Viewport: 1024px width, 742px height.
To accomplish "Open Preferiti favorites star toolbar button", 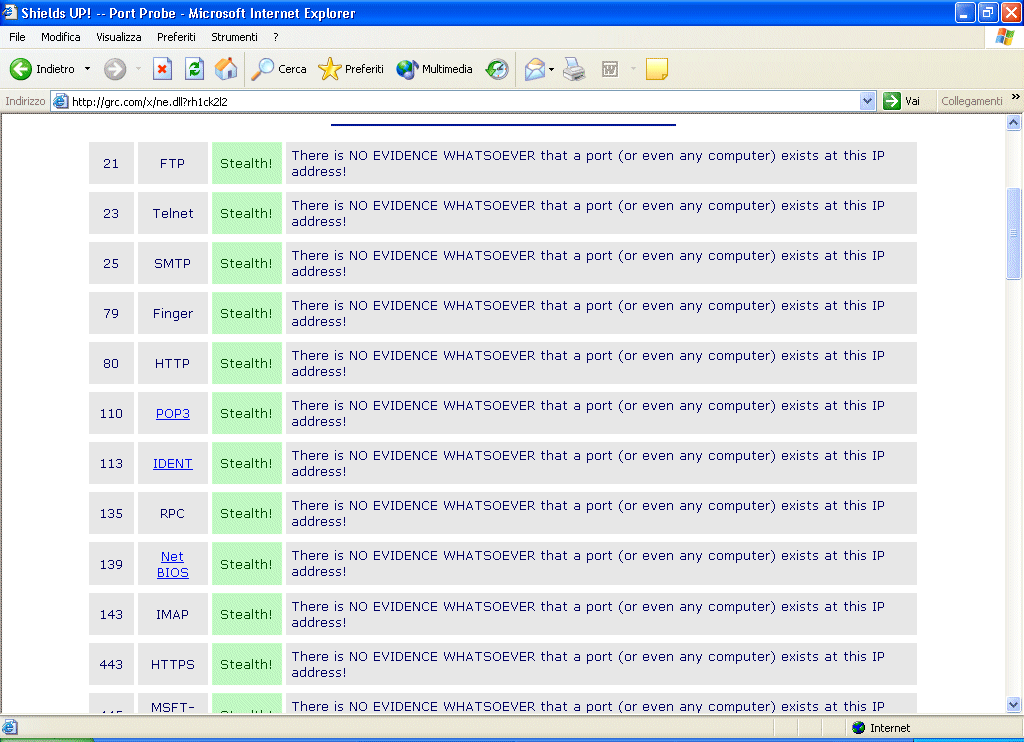I will 351,69.
